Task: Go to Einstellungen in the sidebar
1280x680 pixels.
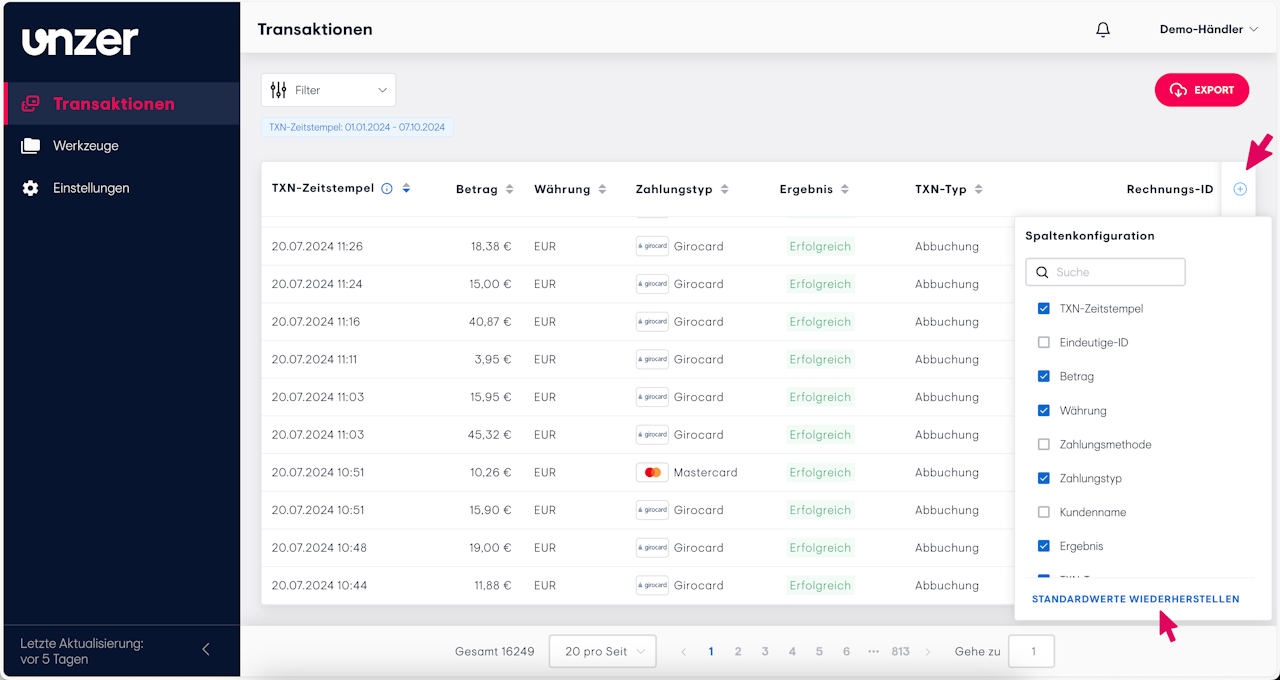Action: pos(91,188)
